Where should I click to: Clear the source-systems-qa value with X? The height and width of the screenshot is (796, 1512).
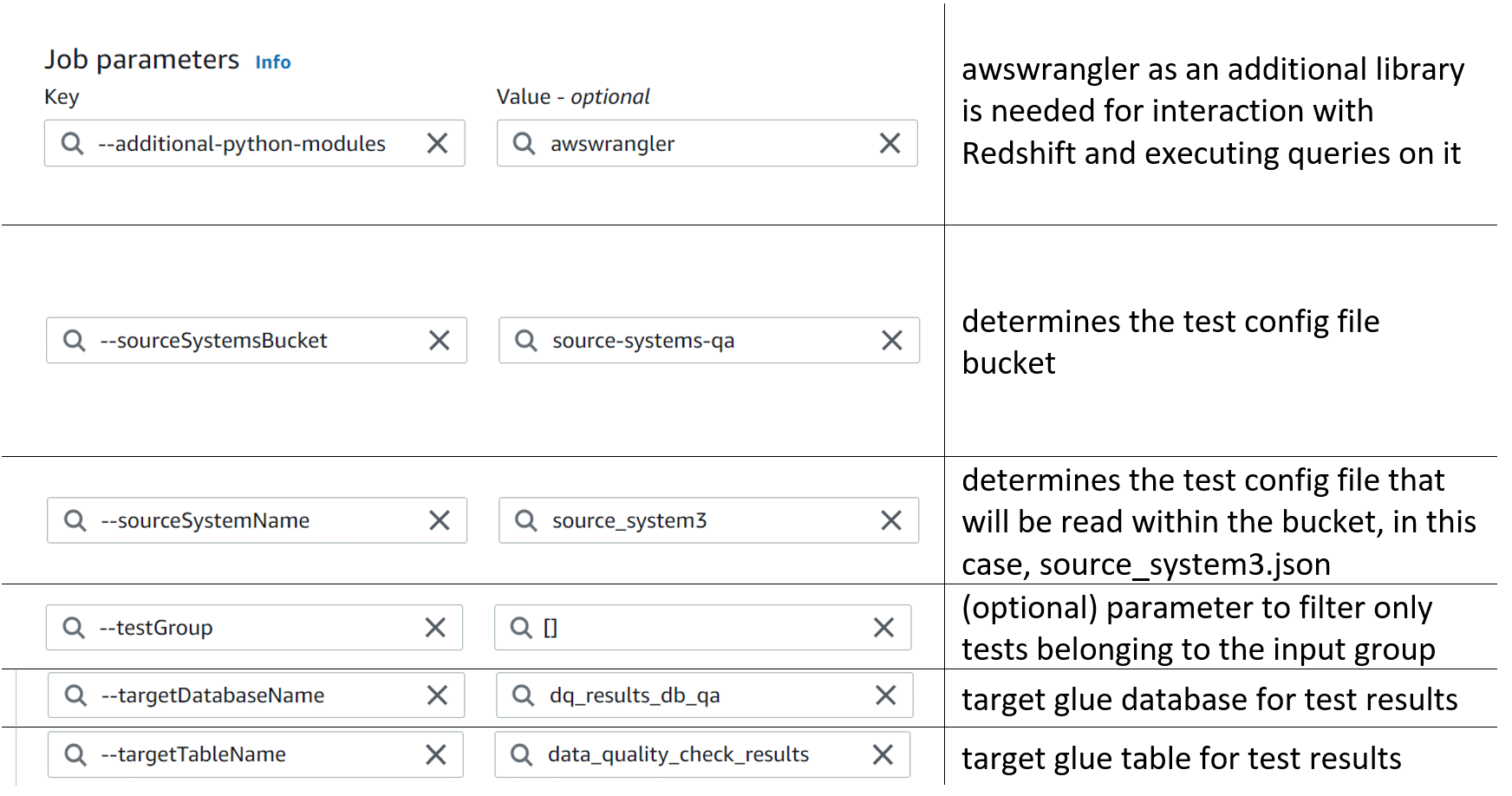tap(892, 341)
